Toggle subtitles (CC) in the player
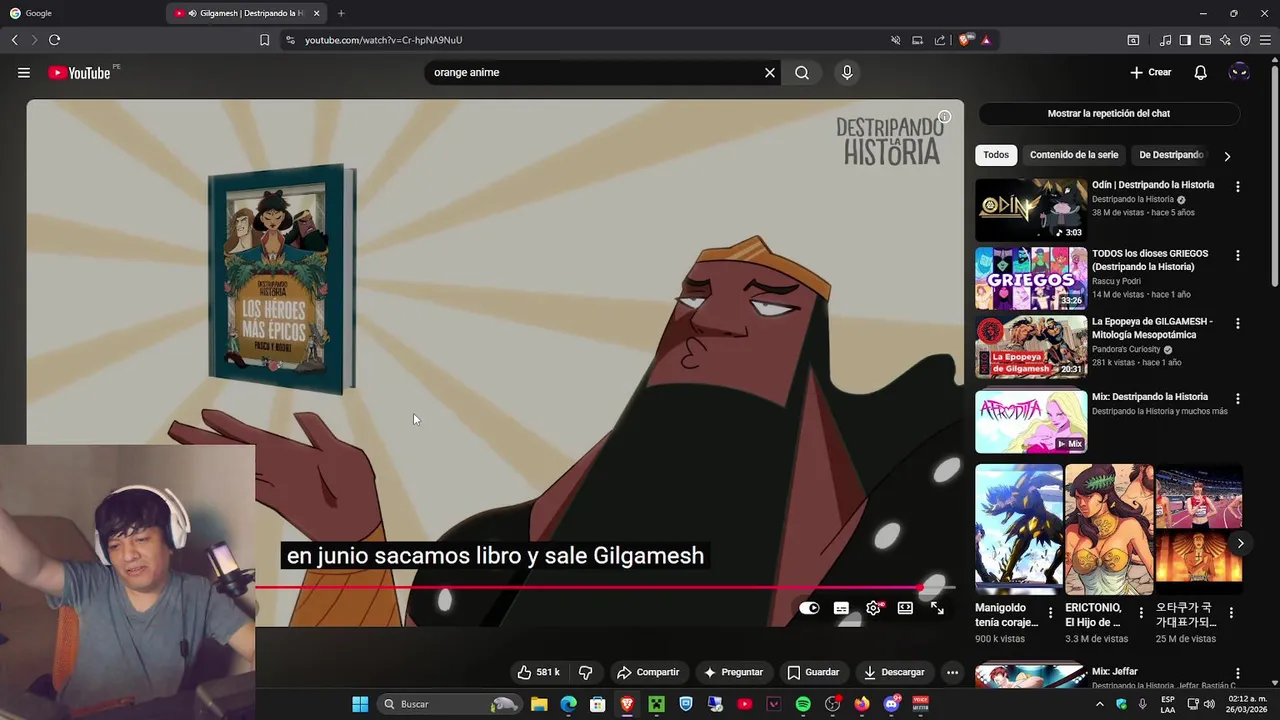1280x720 pixels. (841, 608)
